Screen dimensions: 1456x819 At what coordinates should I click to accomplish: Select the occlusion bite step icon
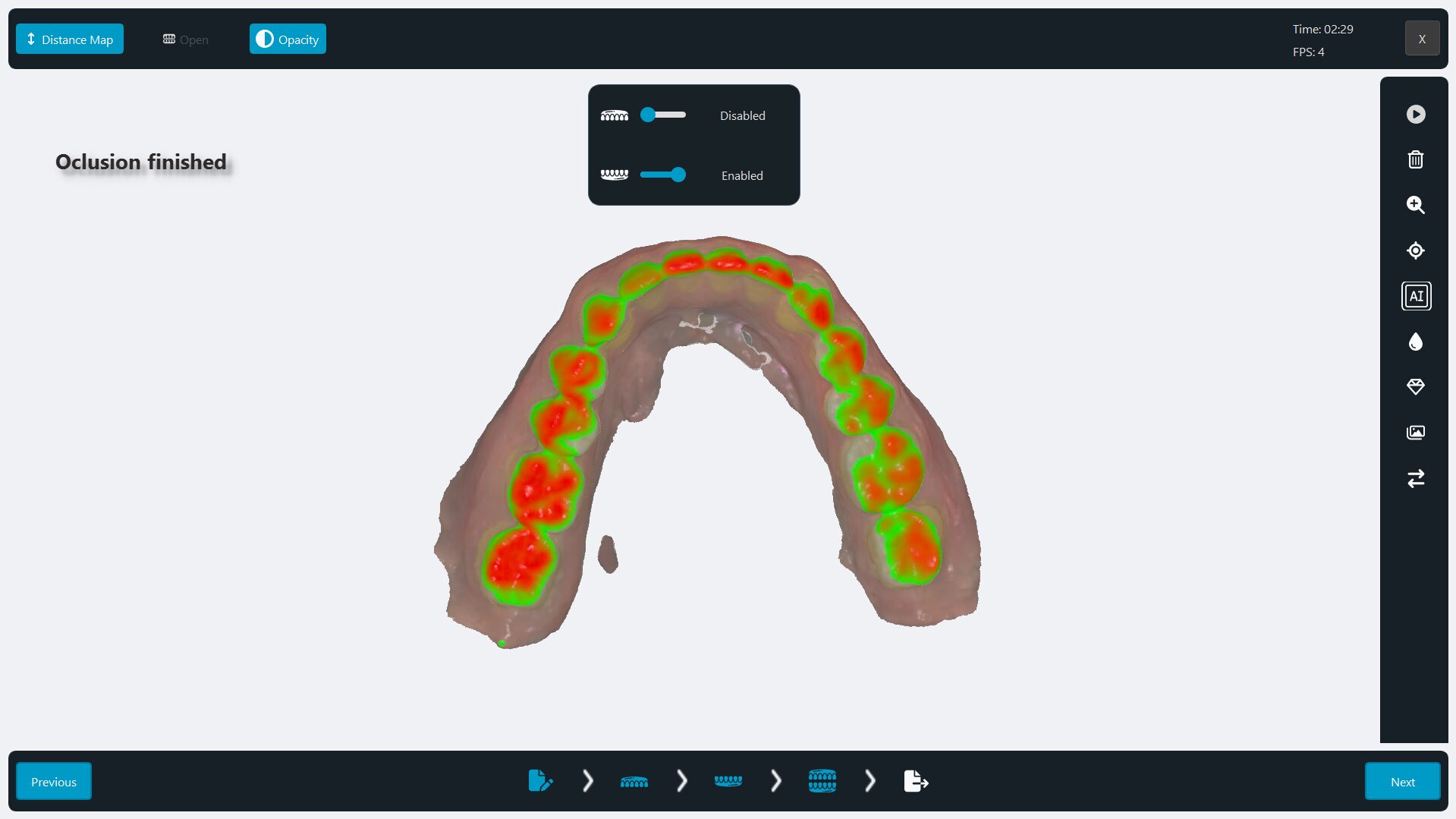click(822, 781)
